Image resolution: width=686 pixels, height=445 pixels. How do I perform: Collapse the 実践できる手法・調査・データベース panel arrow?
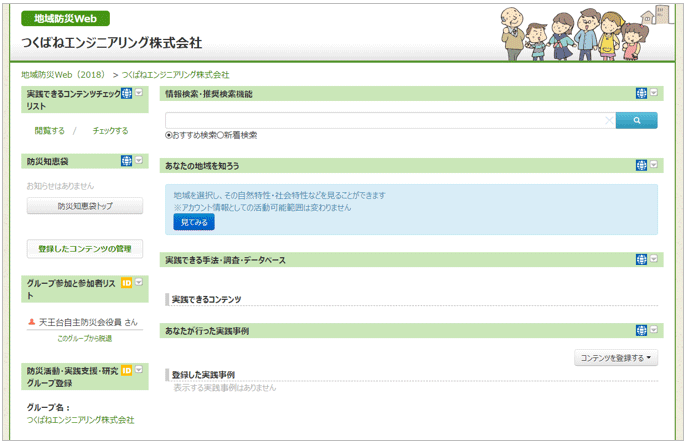pos(654,259)
